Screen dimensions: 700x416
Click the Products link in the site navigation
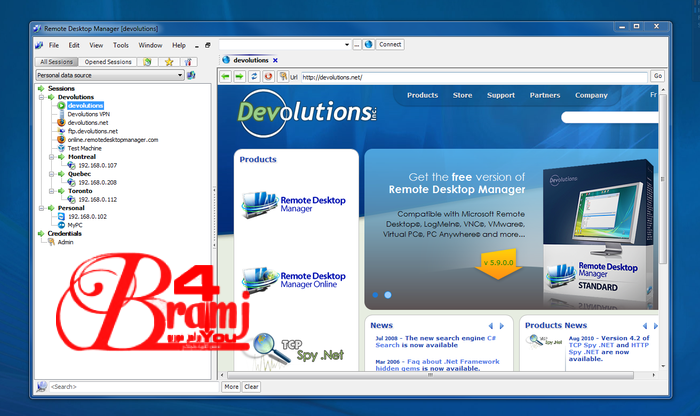pos(422,95)
